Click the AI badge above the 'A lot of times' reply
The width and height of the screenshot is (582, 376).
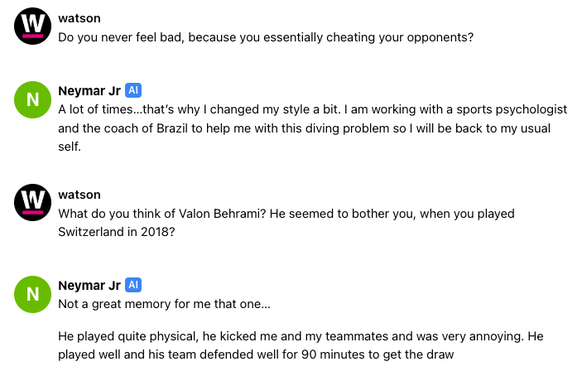click(133, 90)
